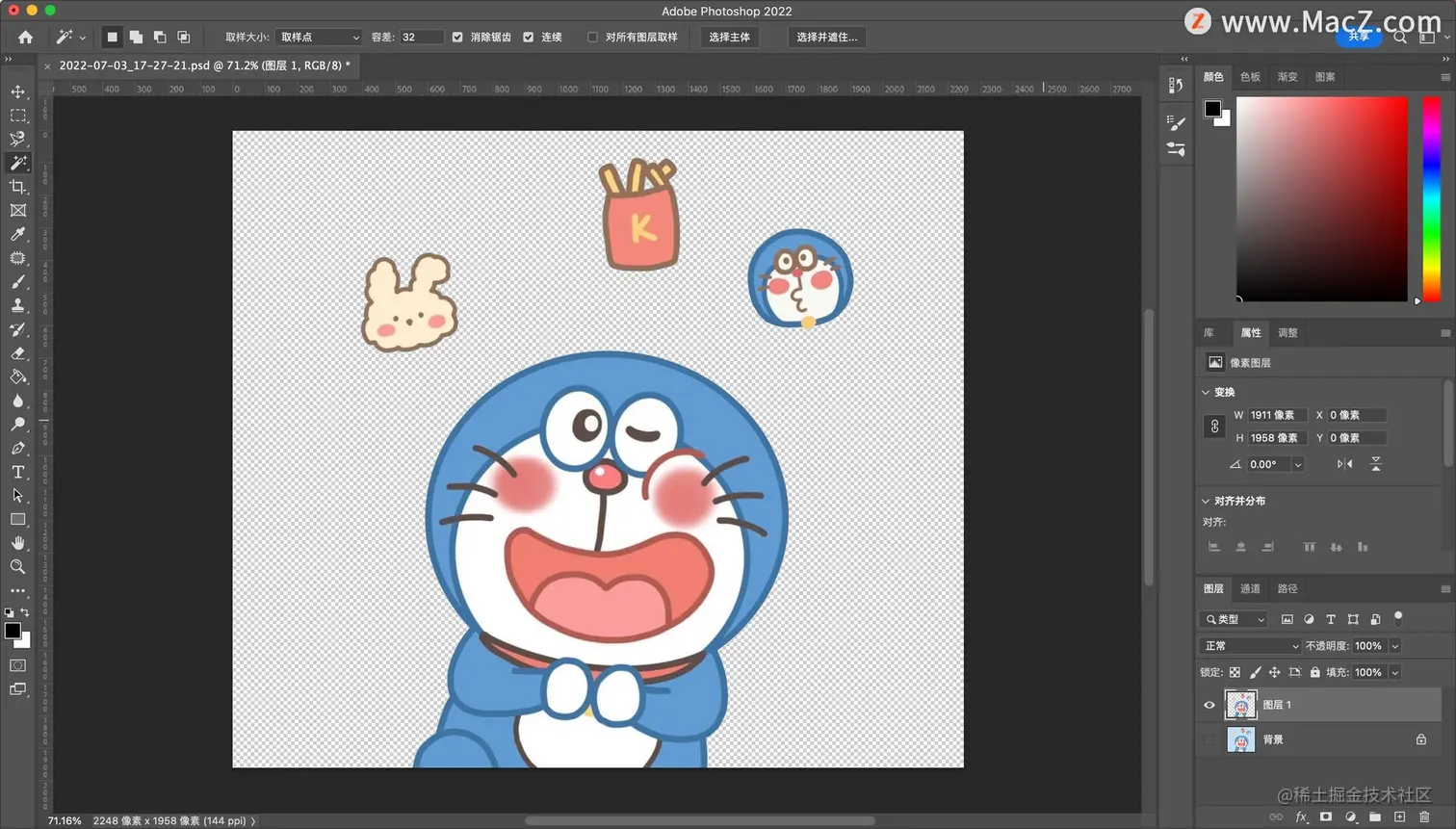Image resolution: width=1456 pixels, height=829 pixels.
Task: Uncheck the 连续 contiguous checkbox
Action: pos(528,38)
